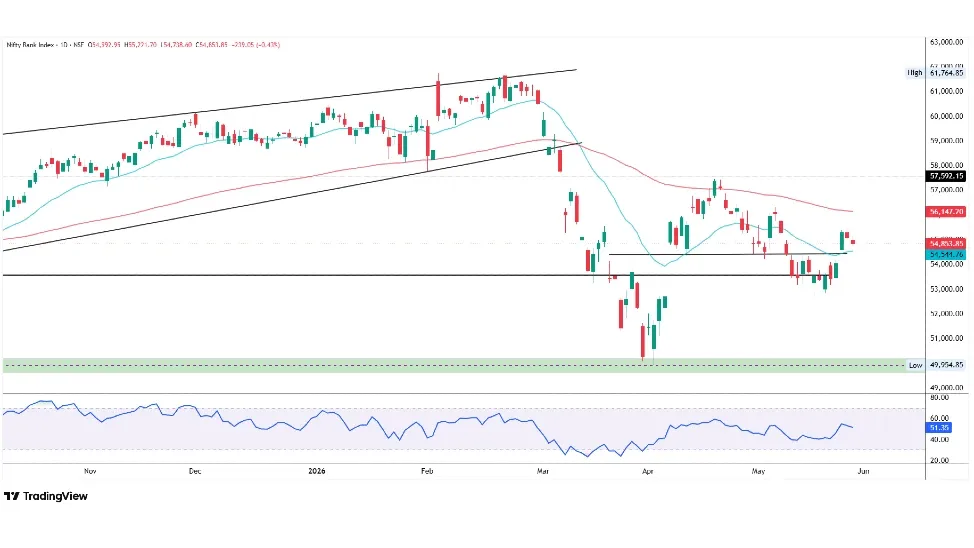This screenshot has width=974, height=548.
Task: Click the 60,000.00 price axis label
Action: click(947, 116)
